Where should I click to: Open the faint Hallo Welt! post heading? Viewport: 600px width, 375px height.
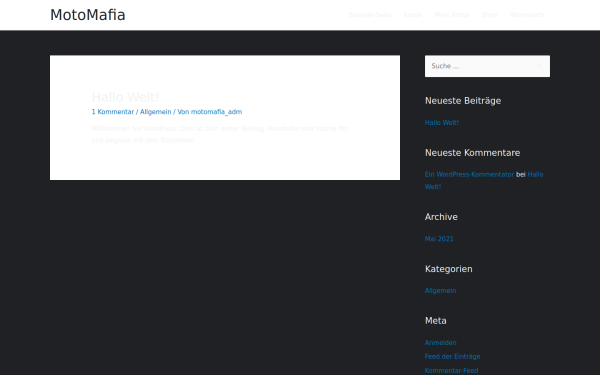coord(126,97)
